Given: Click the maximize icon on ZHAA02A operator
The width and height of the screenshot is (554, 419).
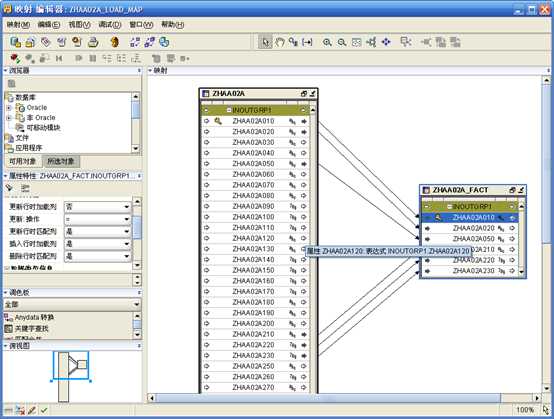Looking at the screenshot, I should click(303, 94).
